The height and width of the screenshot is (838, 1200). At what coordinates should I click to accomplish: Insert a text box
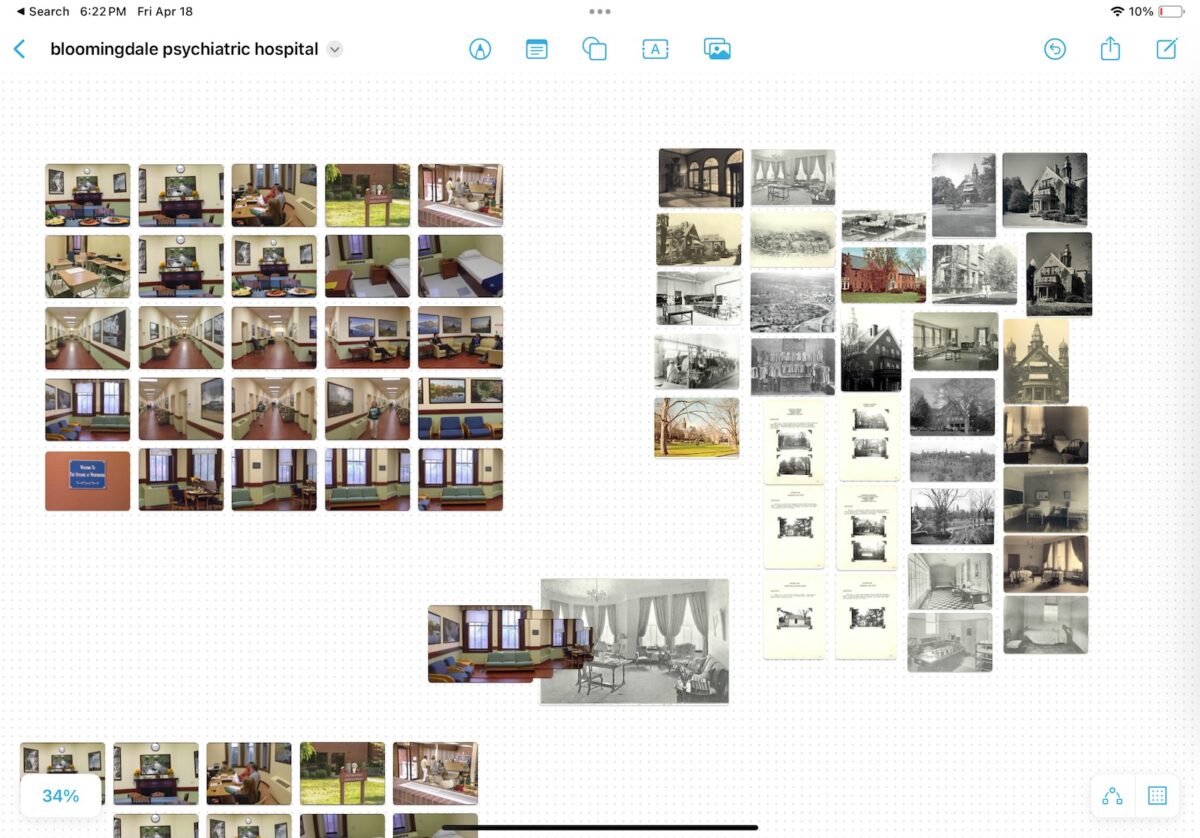click(655, 49)
